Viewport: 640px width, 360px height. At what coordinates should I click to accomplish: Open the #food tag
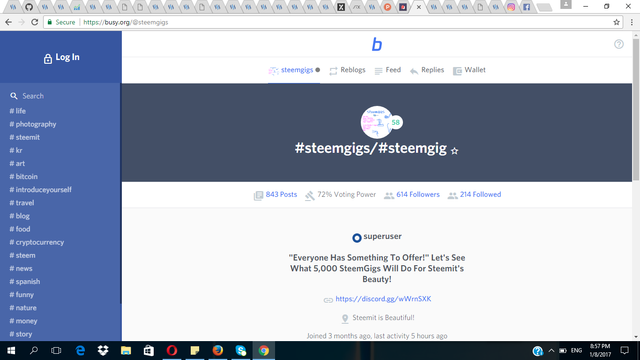(20, 229)
